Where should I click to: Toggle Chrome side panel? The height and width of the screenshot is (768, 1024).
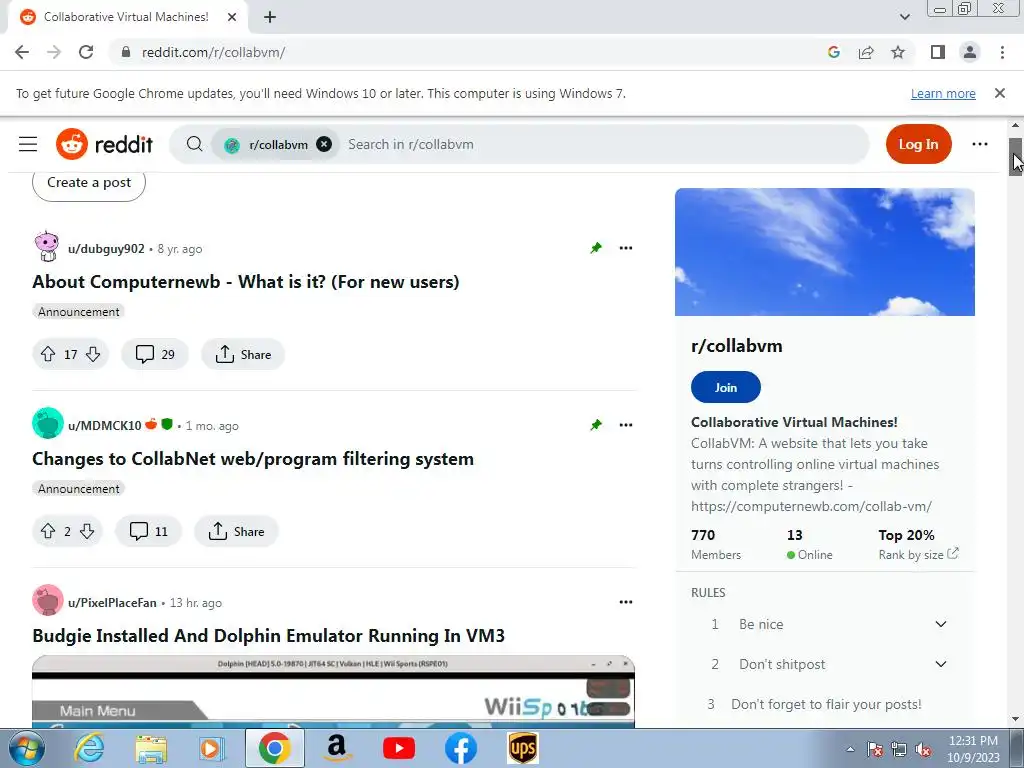pos(938,52)
